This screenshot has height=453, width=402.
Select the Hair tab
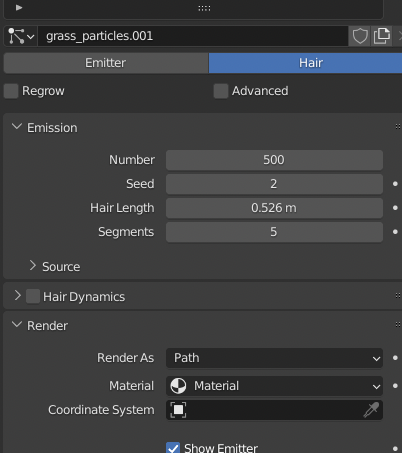pos(305,63)
